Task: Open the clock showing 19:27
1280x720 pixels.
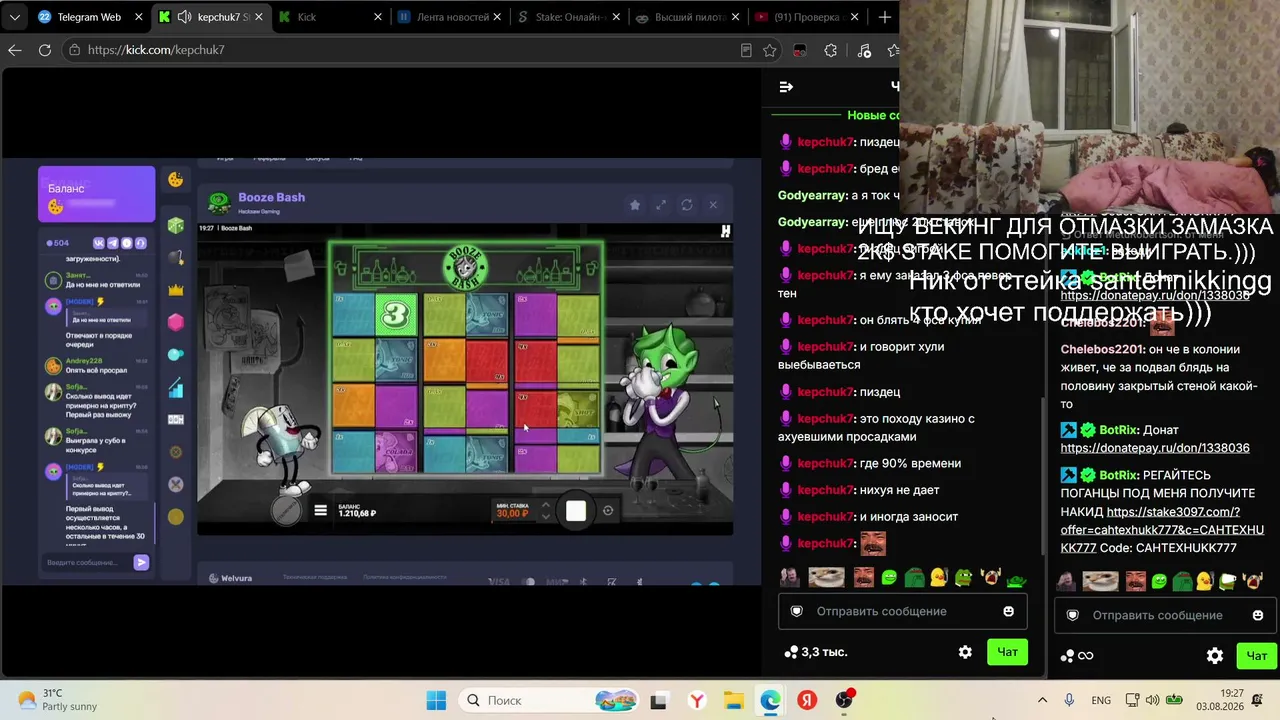Action: coord(1218,700)
